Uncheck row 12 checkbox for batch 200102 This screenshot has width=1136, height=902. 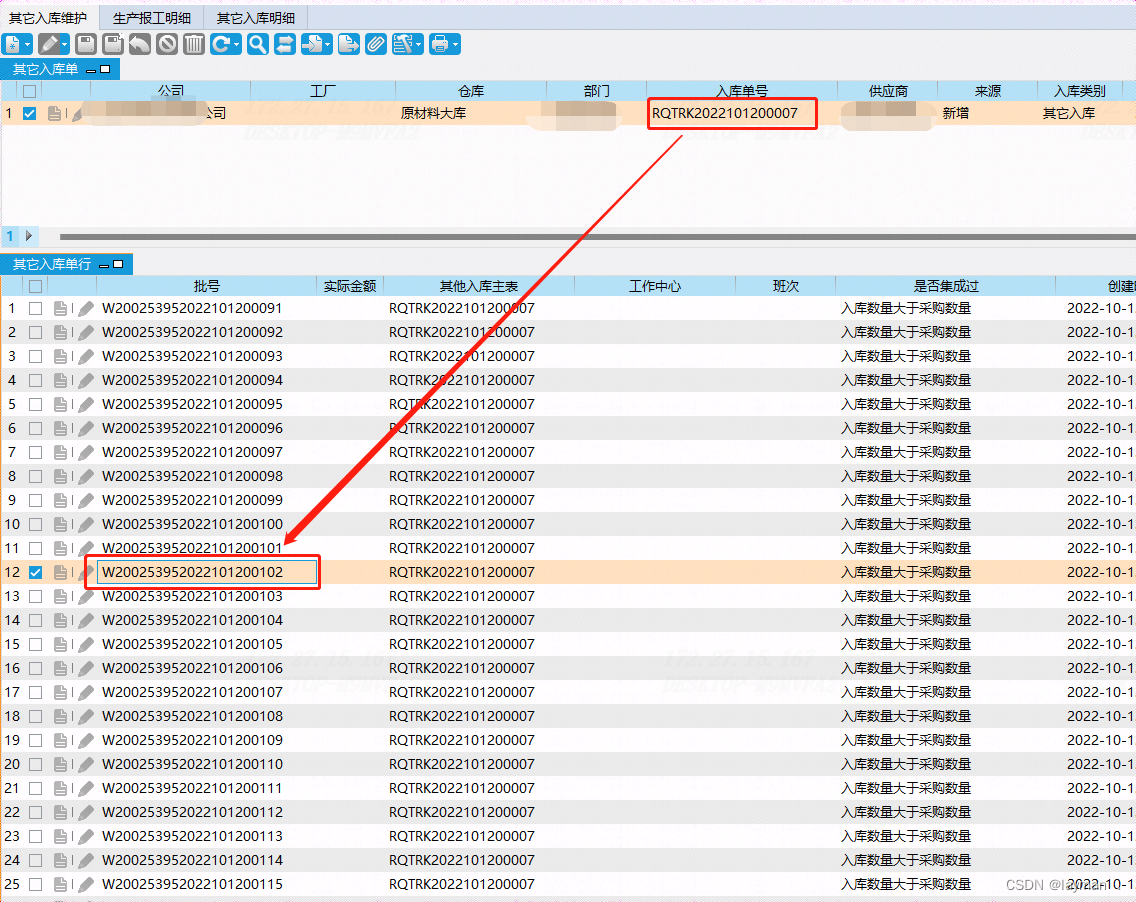click(35, 572)
